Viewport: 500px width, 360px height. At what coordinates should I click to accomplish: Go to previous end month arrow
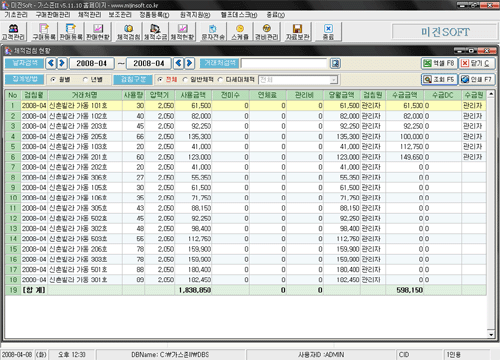[178, 63]
